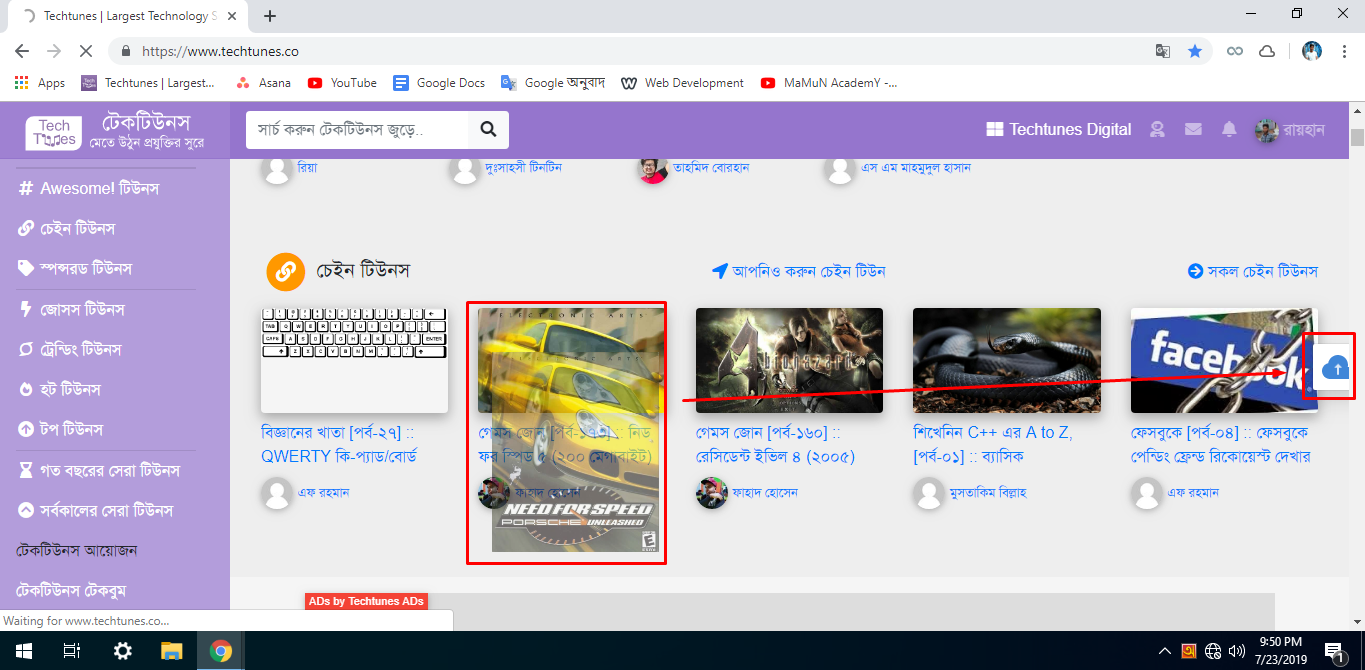Open File Explorer in taskbar

172,651
